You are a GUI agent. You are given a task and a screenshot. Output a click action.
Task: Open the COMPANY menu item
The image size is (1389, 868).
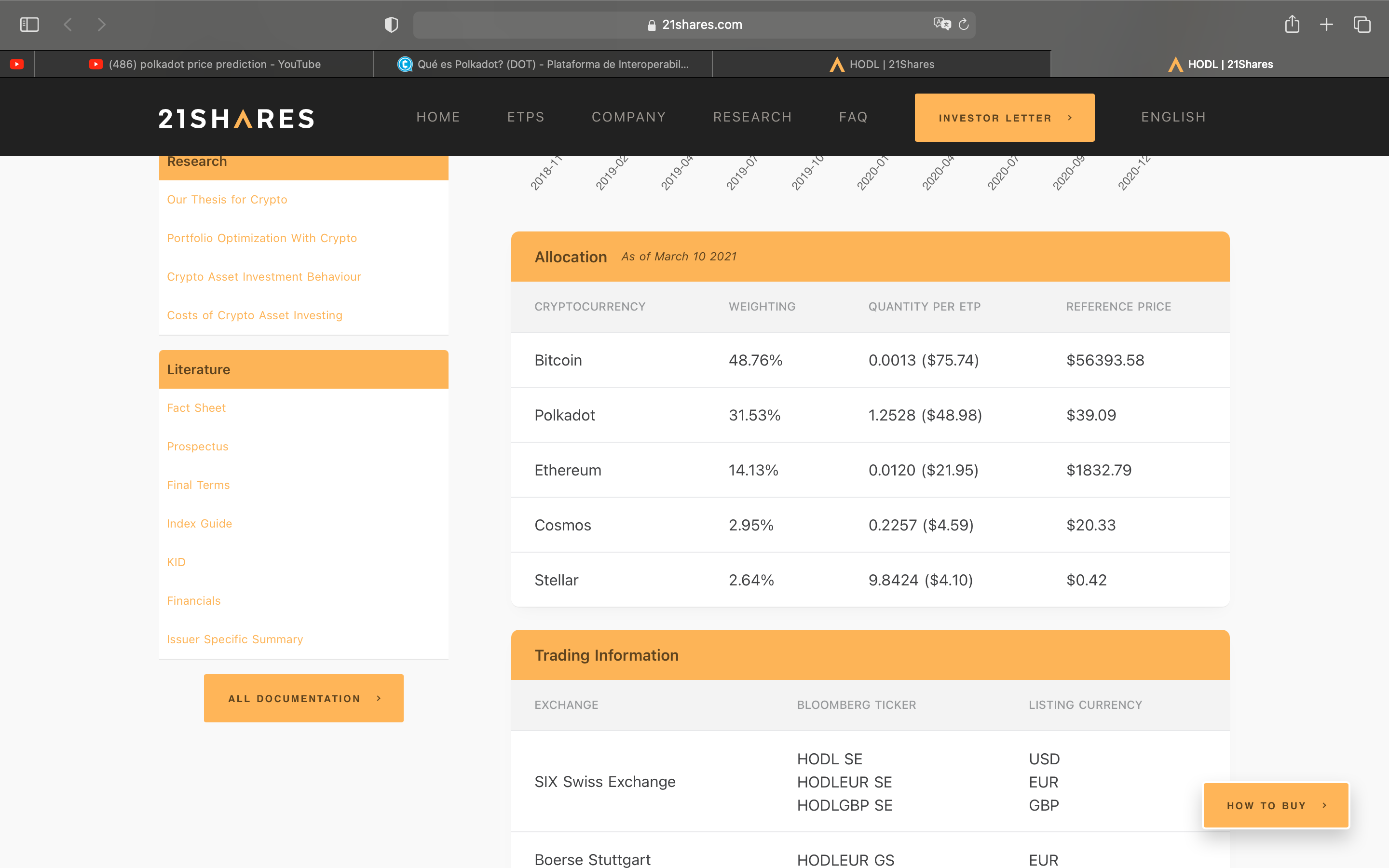pos(629,117)
